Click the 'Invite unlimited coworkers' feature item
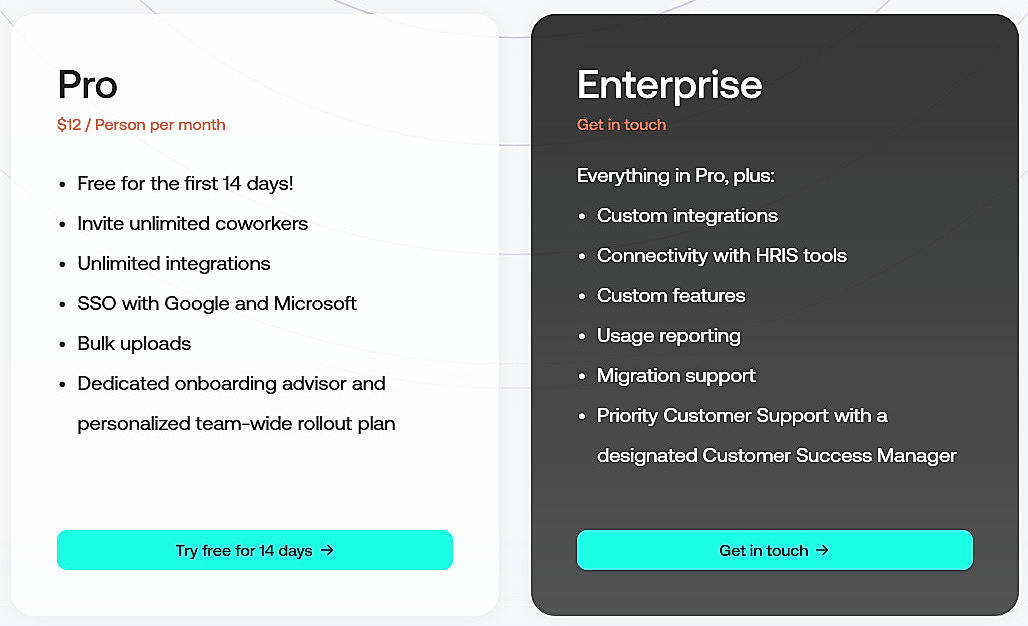The width and height of the screenshot is (1028, 626). (192, 223)
